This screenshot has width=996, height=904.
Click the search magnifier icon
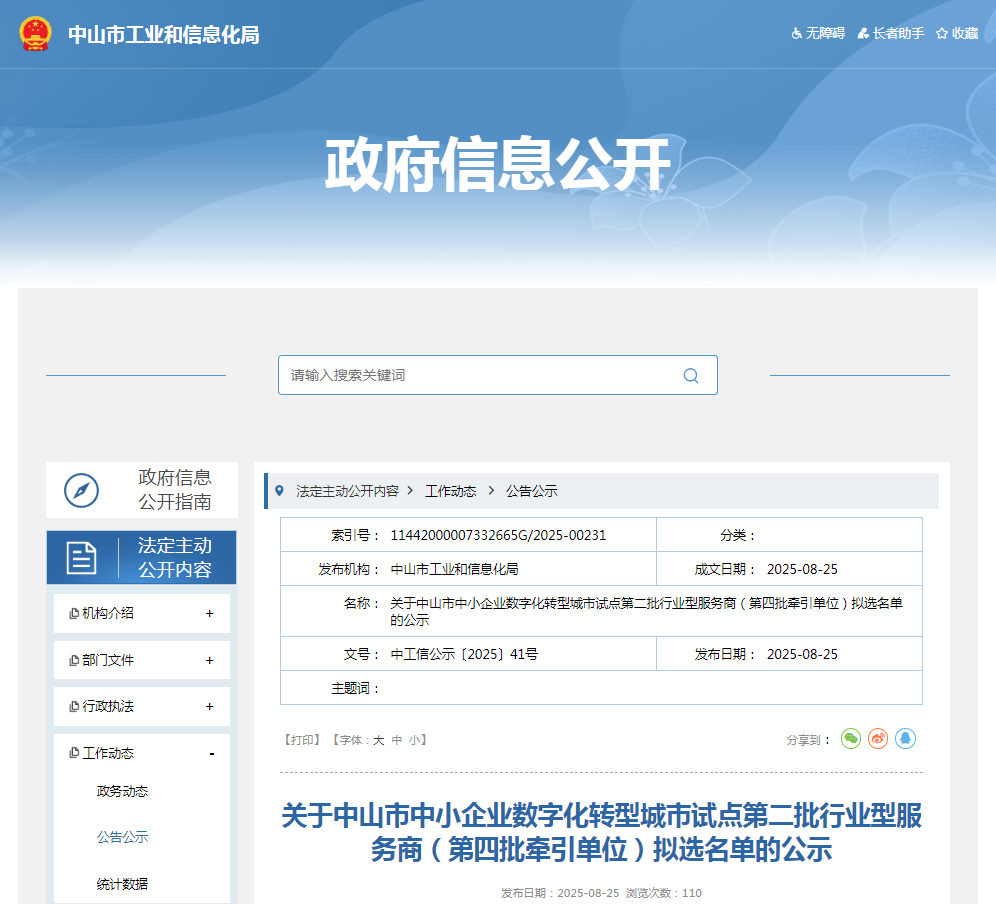click(691, 376)
